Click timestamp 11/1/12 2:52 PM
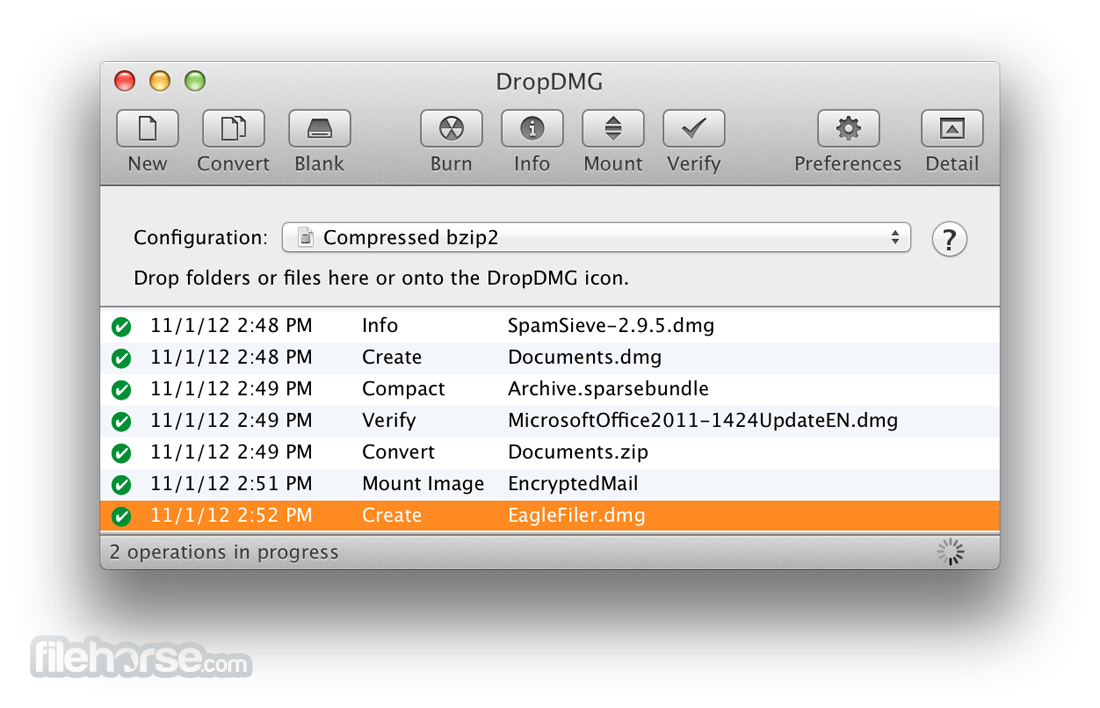This screenshot has width=1100, height=708. 231,515
